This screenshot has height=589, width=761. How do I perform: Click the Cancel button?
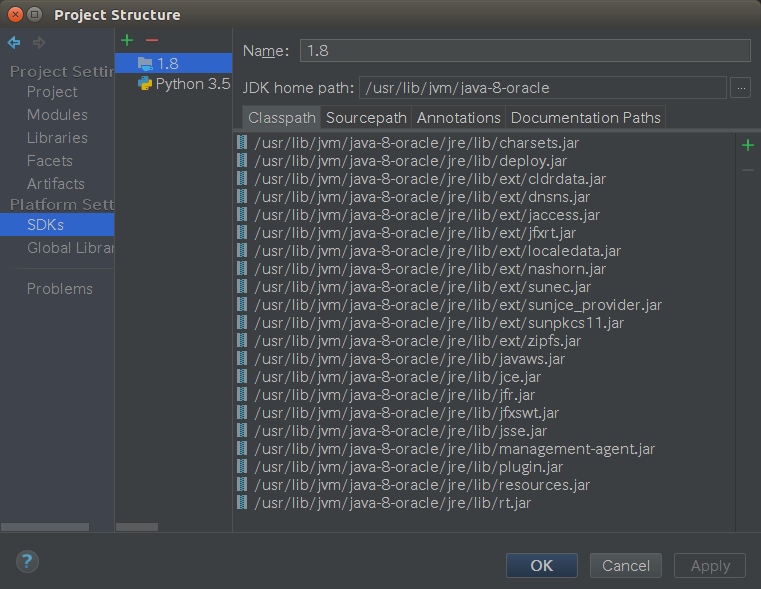[626, 565]
